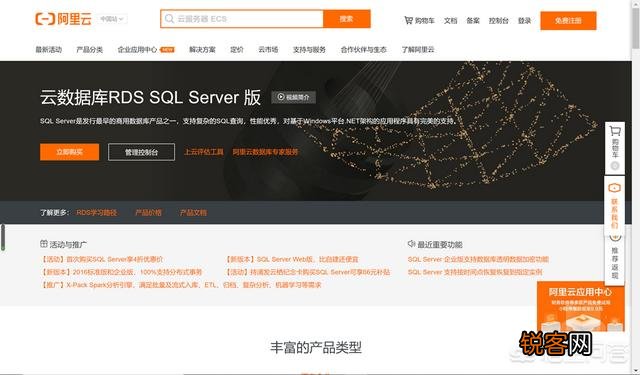The width and height of the screenshot is (640, 375).
Task: Click the 免费注册 button
Action: (568, 20)
